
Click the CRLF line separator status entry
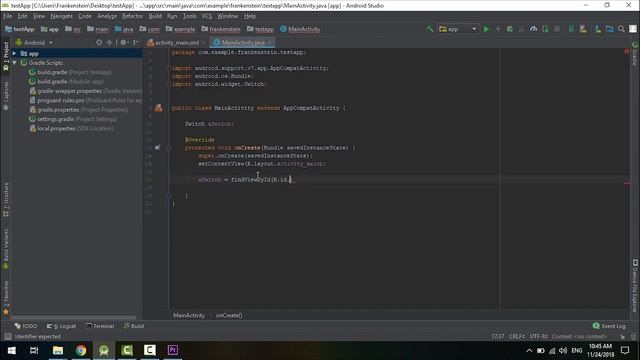(517, 336)
